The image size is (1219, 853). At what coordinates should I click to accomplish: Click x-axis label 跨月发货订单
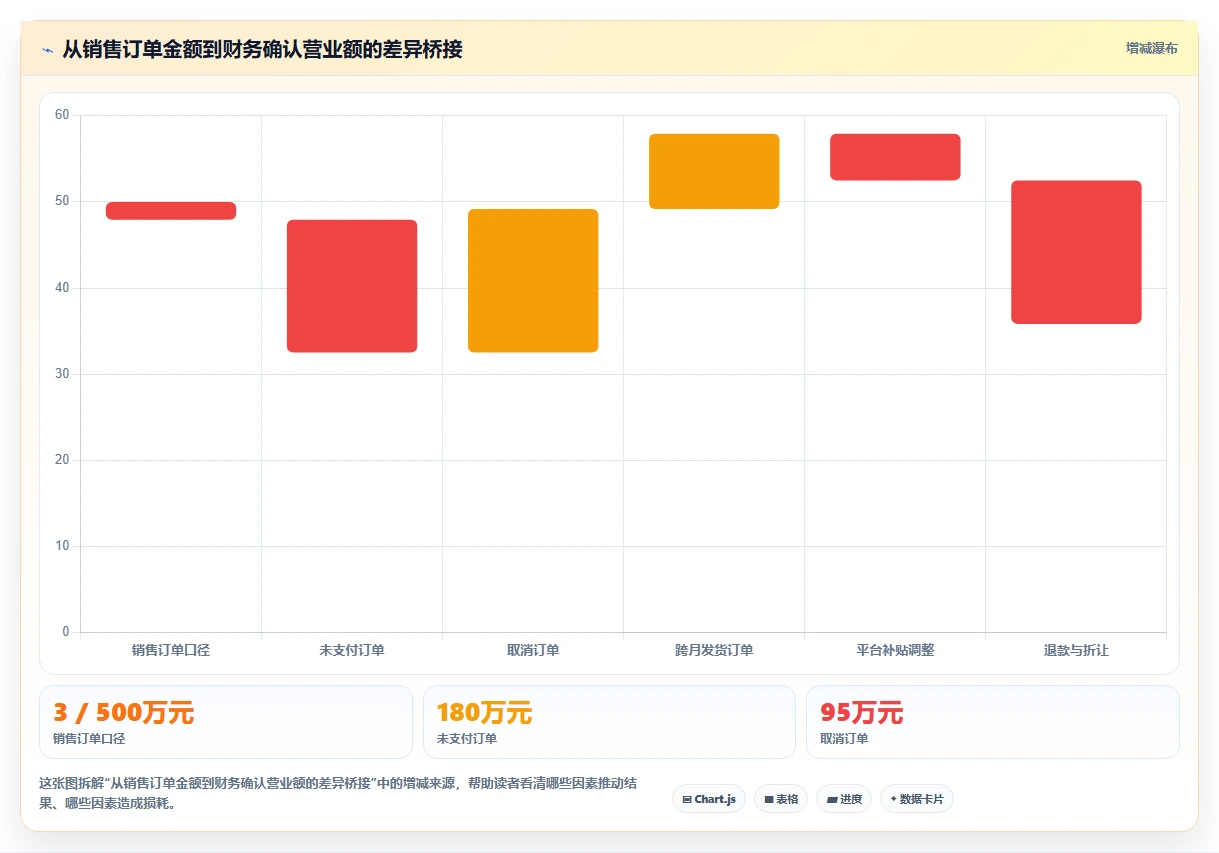[x=714, y=650]
